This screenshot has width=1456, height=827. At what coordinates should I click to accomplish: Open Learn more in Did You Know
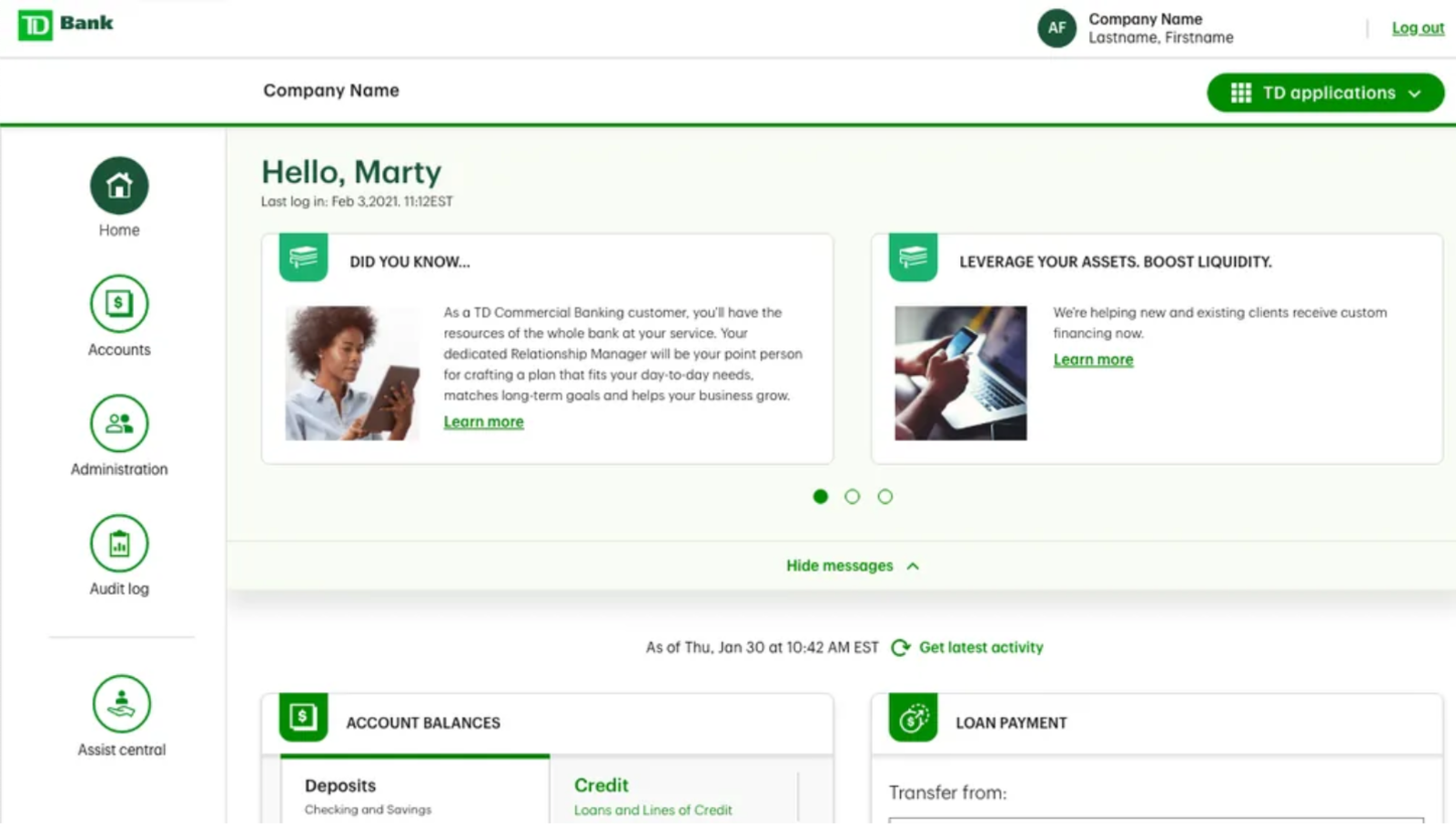483,422
